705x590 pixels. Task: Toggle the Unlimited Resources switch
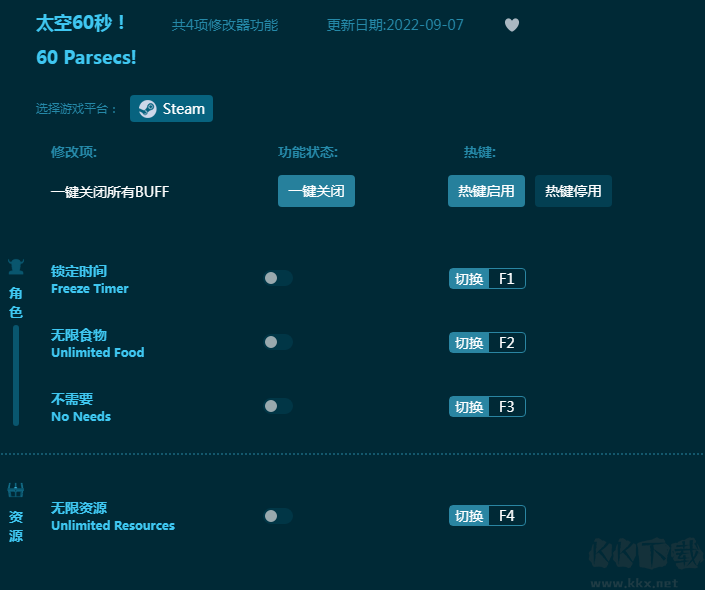[x=278, y=516]
